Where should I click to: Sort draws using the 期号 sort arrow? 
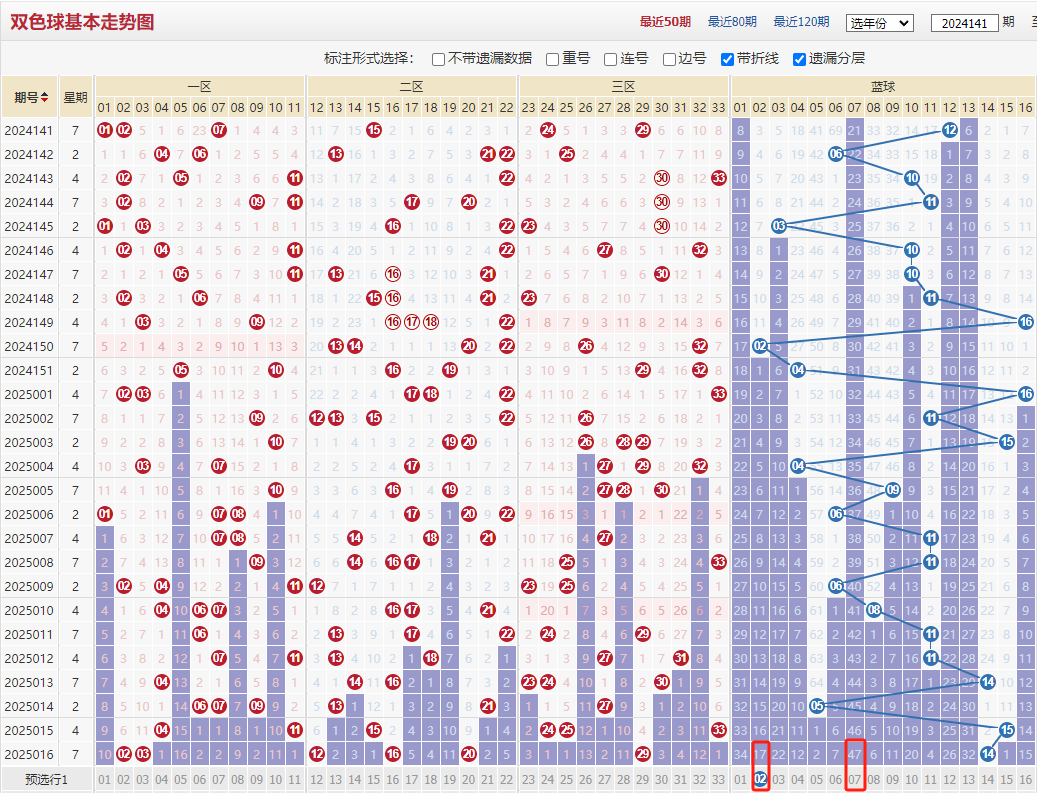[45, 97]
